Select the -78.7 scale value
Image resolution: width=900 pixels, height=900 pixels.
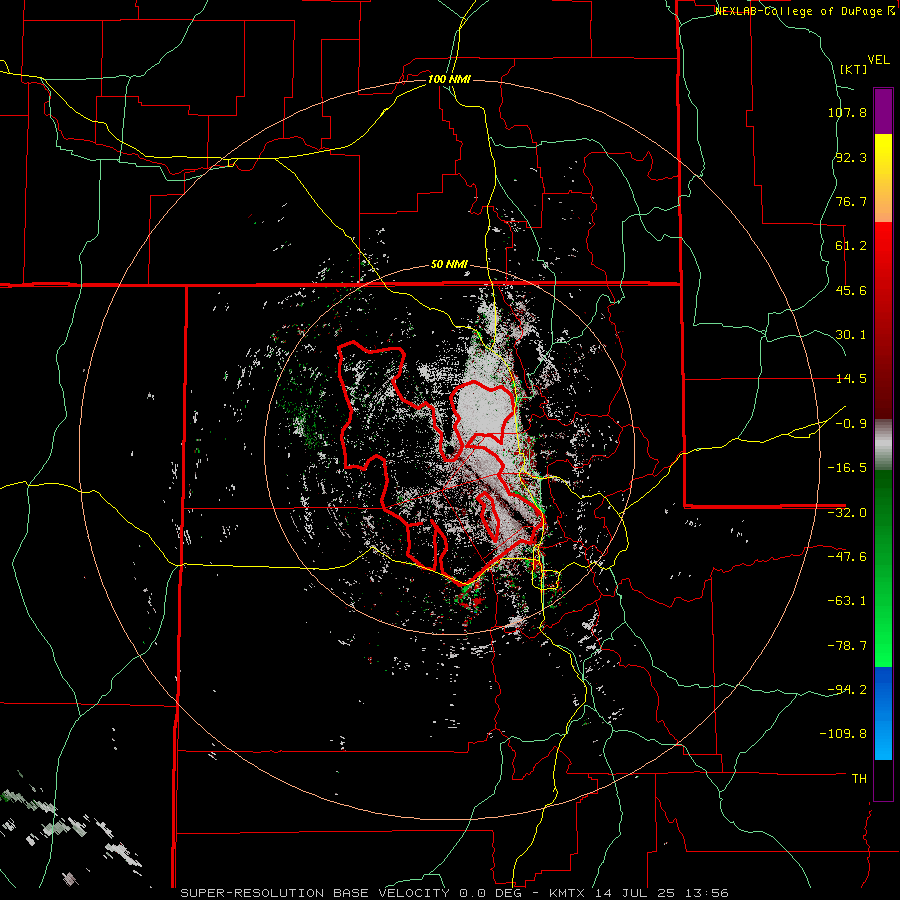click(847, 646)
